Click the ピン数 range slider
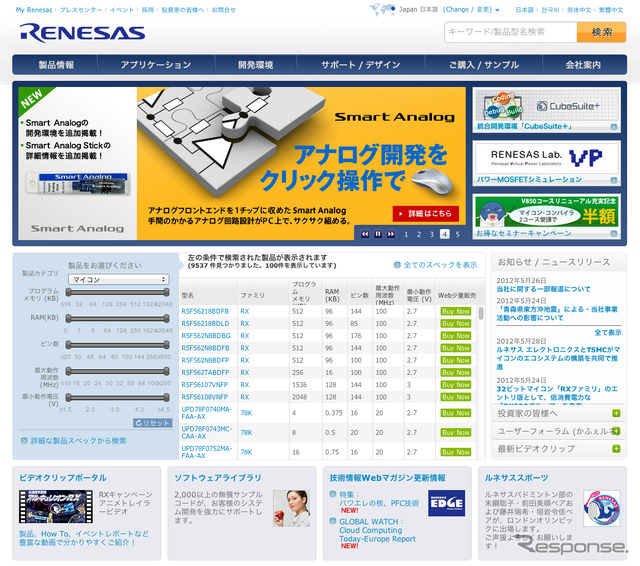Screen dimensions: 640x566 (118, 345)
